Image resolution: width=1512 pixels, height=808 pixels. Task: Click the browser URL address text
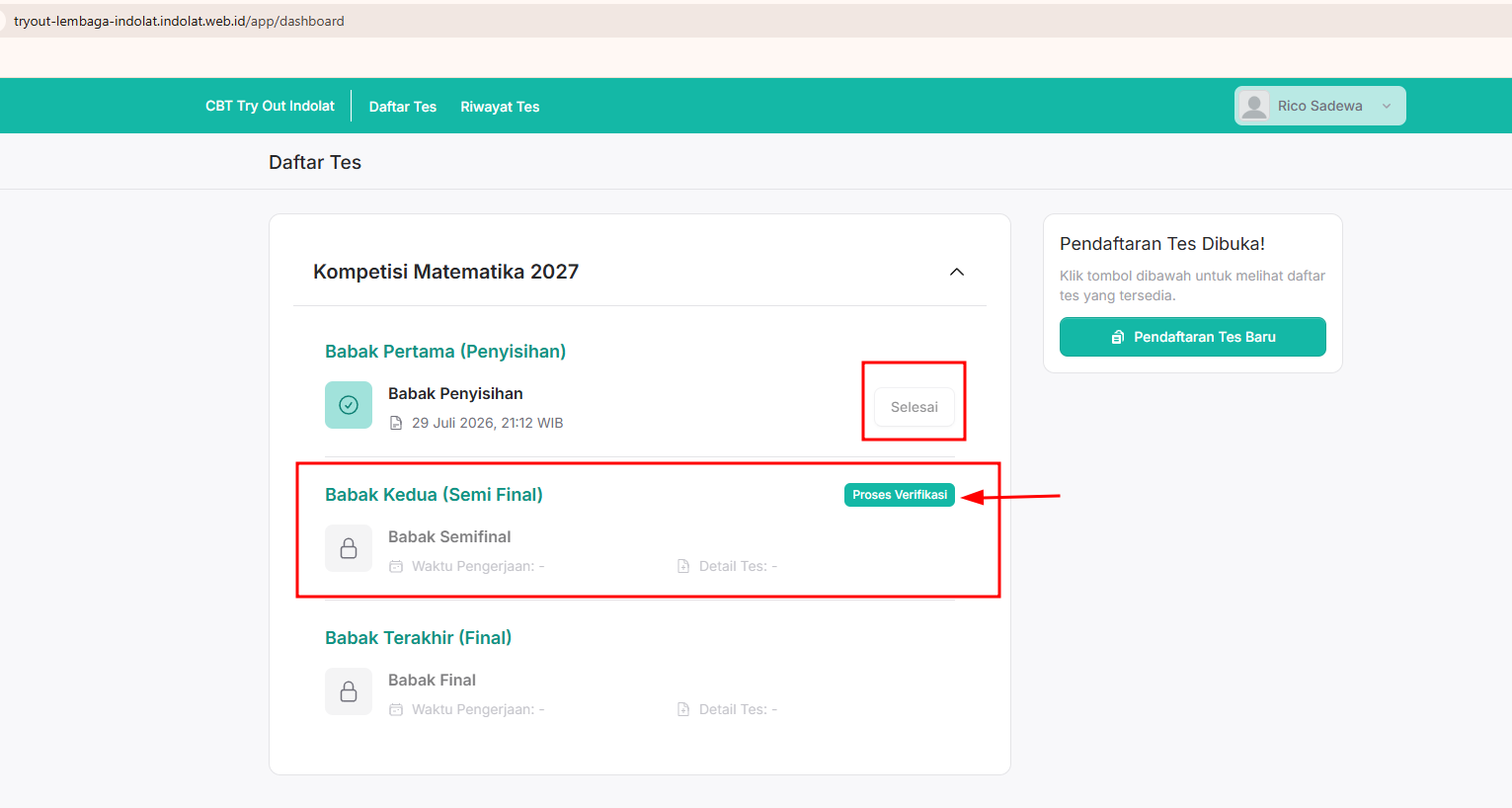coord(179,21)
